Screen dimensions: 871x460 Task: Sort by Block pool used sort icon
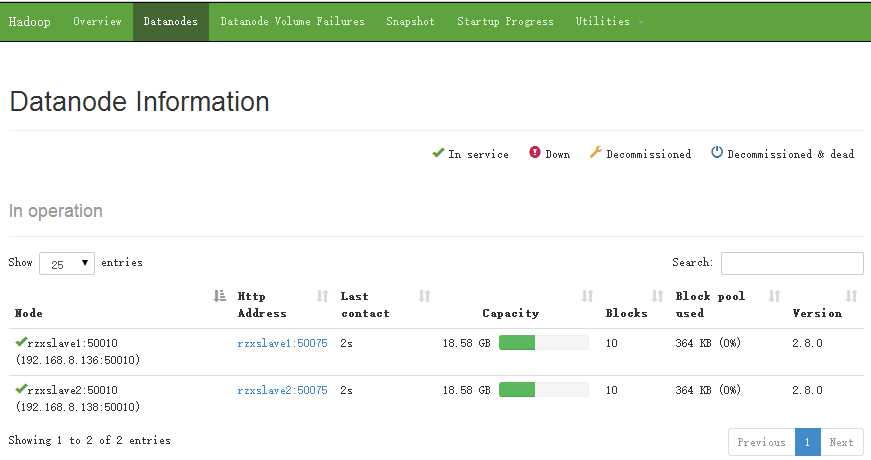(774, 296)
